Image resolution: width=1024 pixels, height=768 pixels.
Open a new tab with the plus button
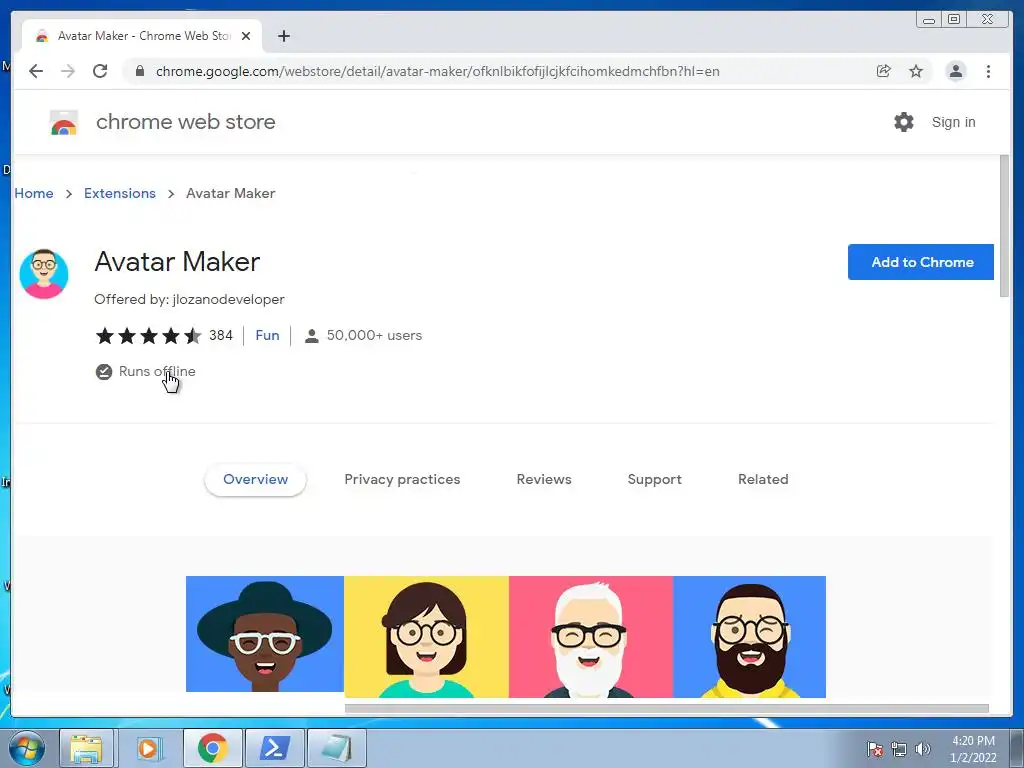(x=283, y=36)
